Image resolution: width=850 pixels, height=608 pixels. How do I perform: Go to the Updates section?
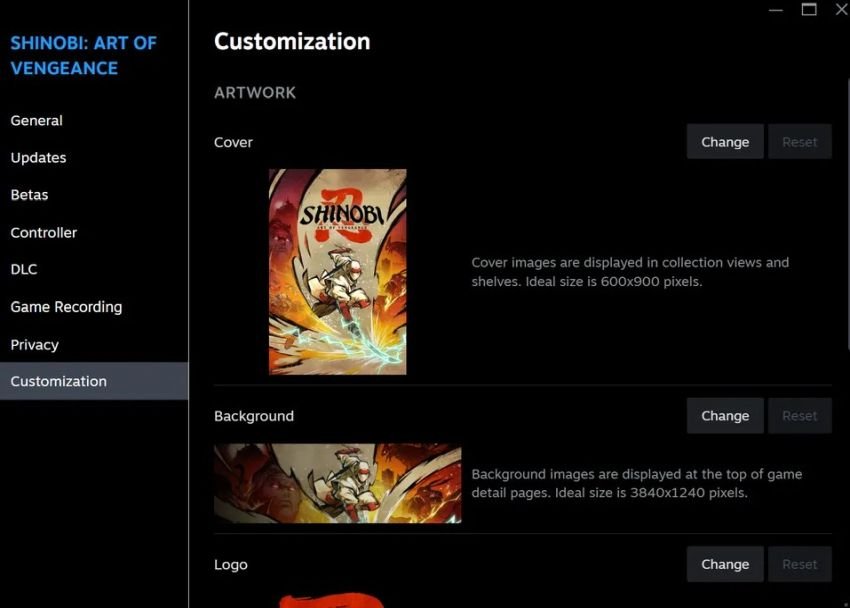pos(38,158)
